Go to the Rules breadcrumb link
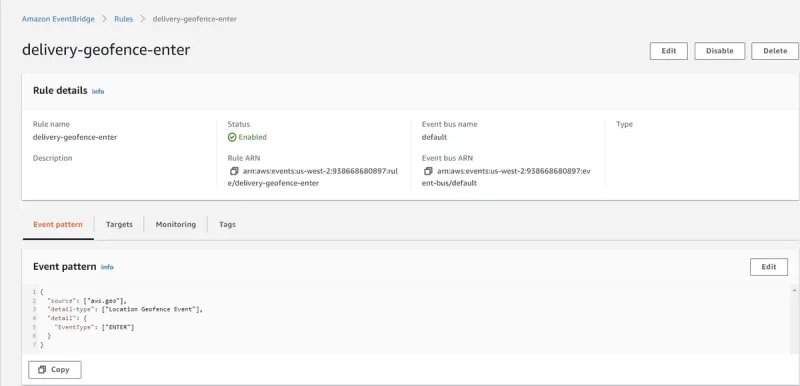Screen dimensions: 800x386 pos(123,19)
